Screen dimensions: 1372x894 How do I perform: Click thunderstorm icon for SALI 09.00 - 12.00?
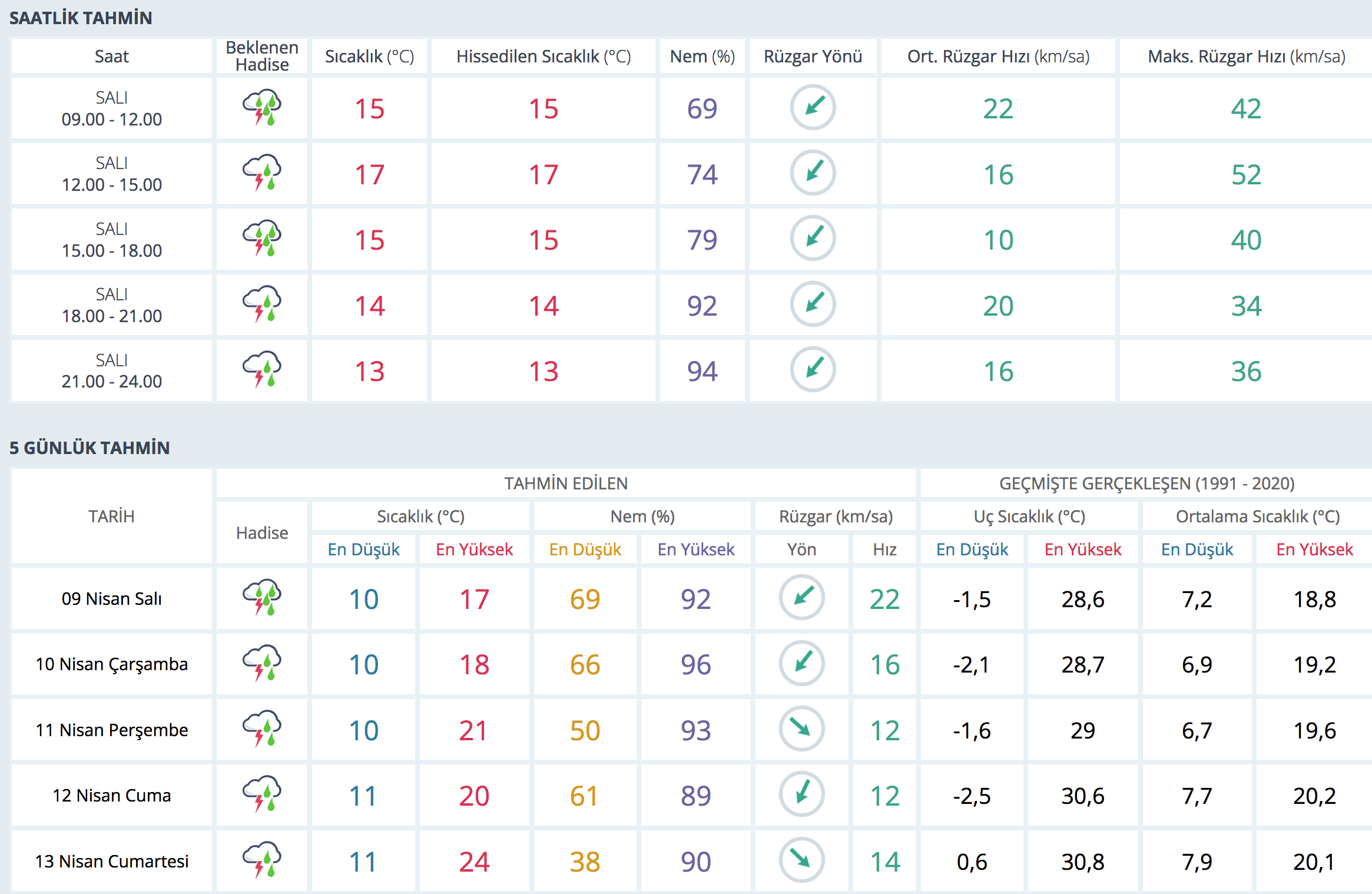click(261, 108)
